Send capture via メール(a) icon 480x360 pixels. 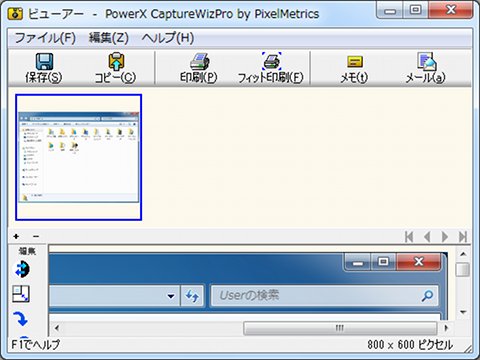pos(426,62)
